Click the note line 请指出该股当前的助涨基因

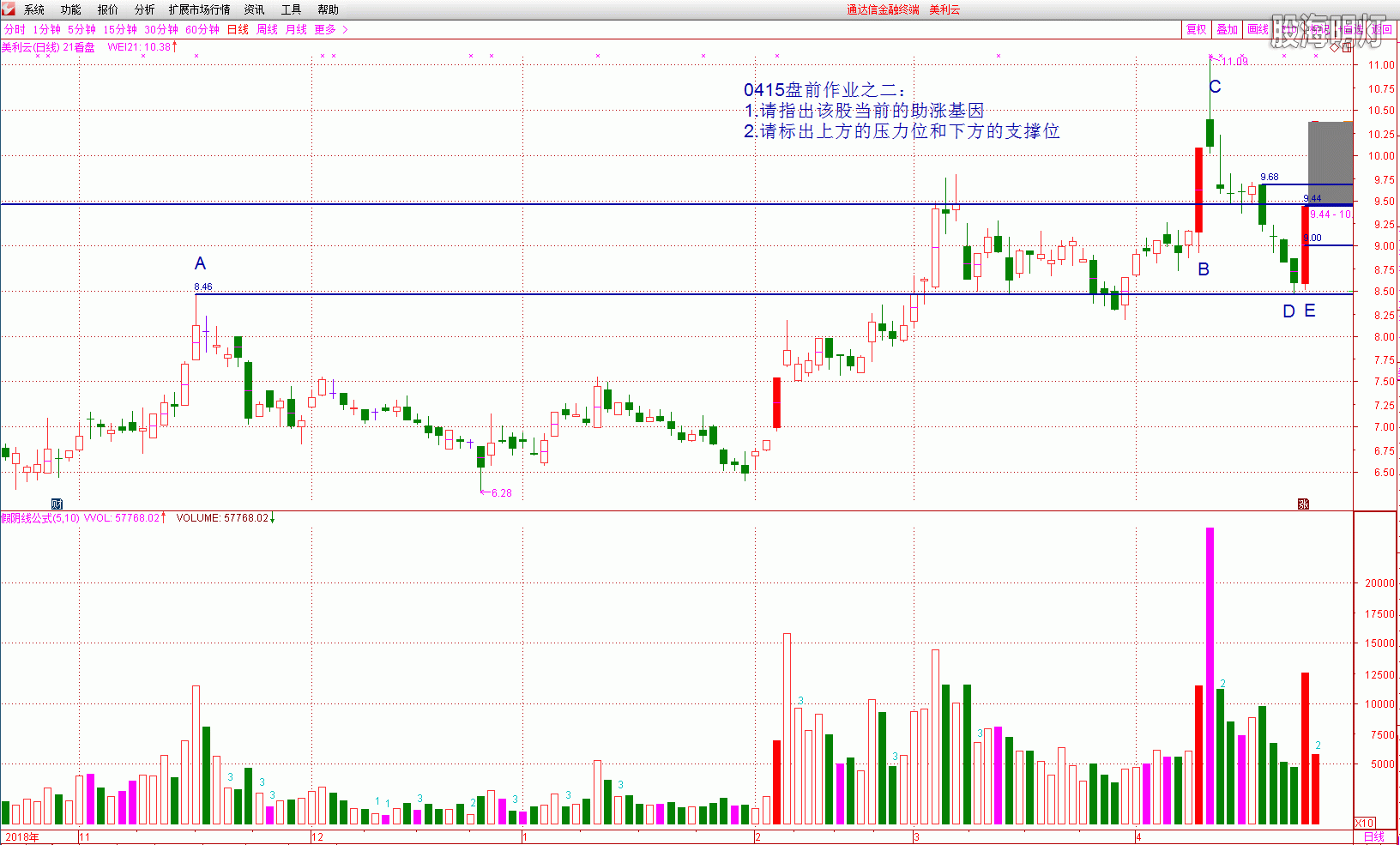coord(872,111)
